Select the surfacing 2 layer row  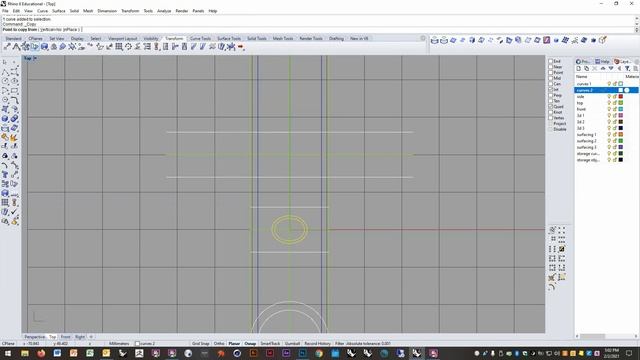tap(607, 141)
